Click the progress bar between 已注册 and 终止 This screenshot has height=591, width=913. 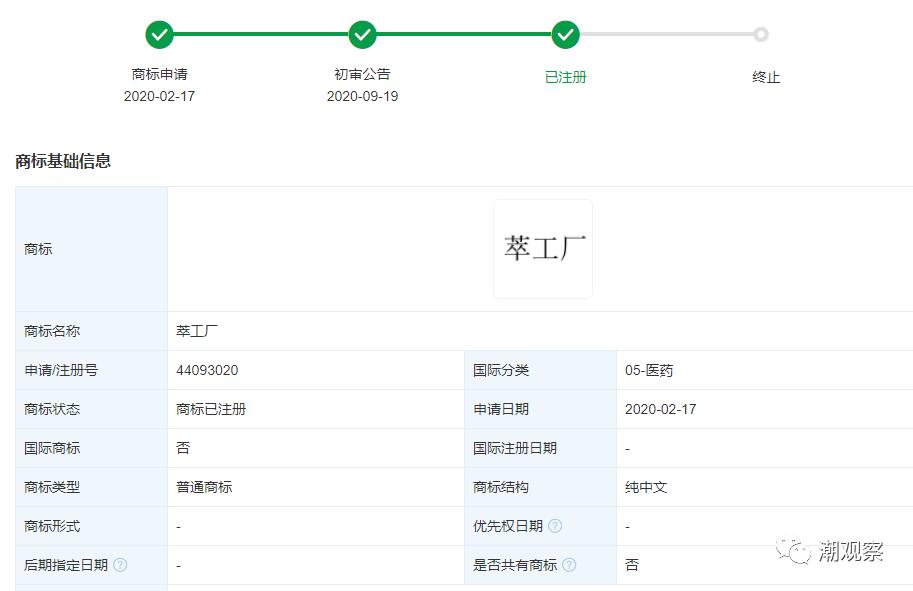(665, 33)
